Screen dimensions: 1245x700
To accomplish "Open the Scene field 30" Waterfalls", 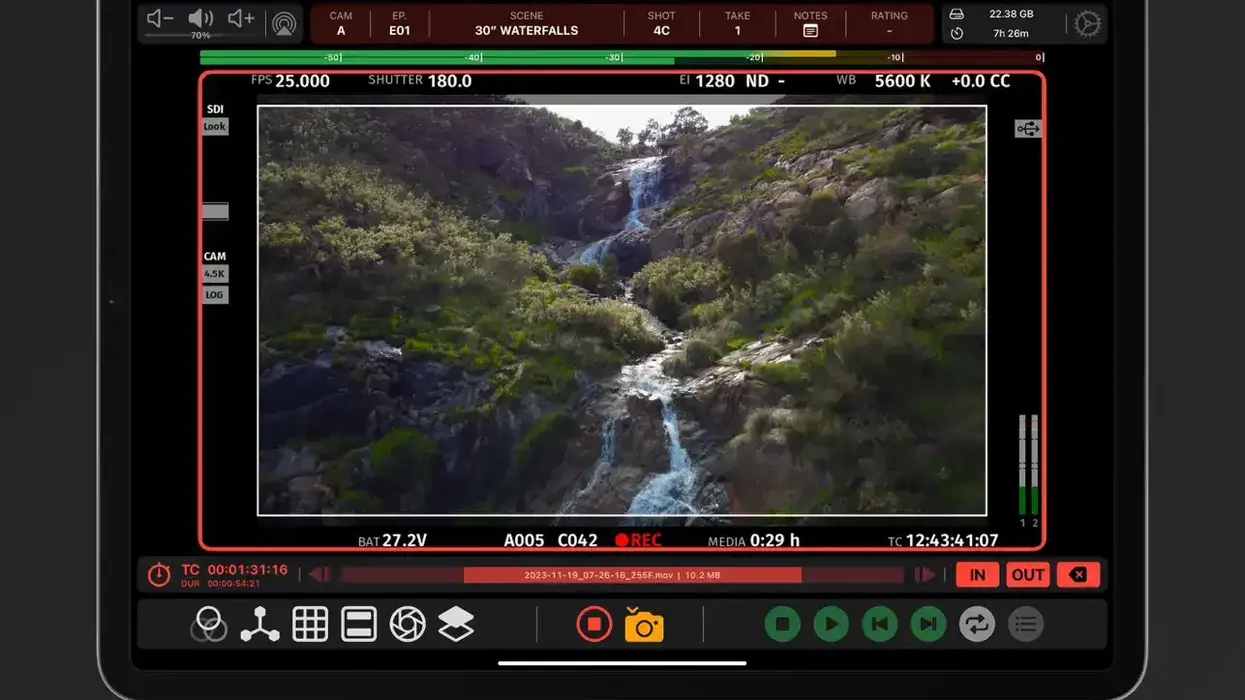I will [x=526, y=24].
